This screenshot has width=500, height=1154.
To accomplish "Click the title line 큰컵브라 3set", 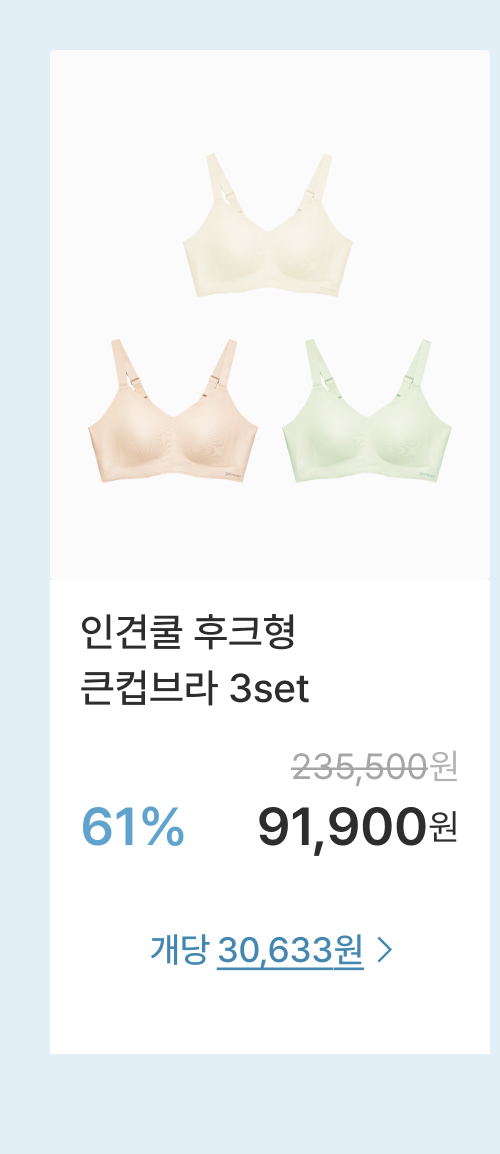I will (195, 690).
